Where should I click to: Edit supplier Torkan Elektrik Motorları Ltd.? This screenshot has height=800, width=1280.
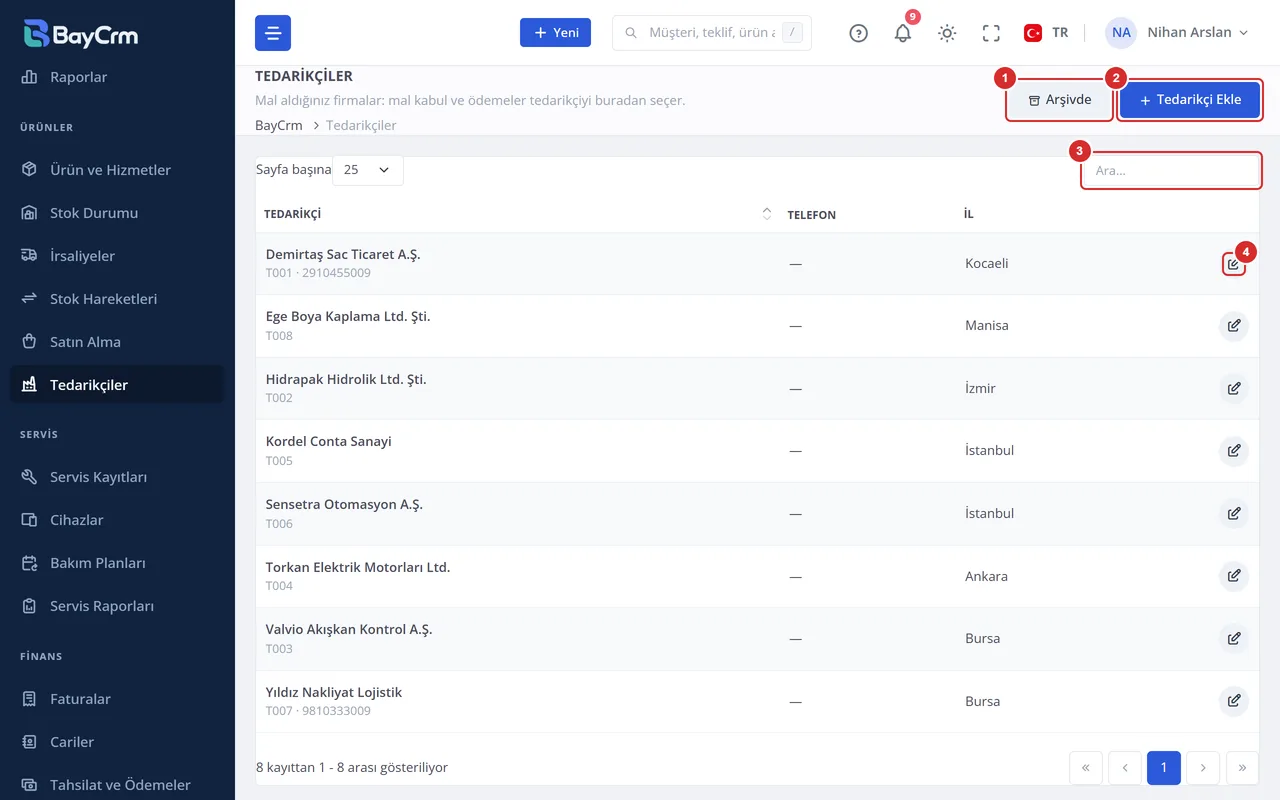tap(1234, 576)
